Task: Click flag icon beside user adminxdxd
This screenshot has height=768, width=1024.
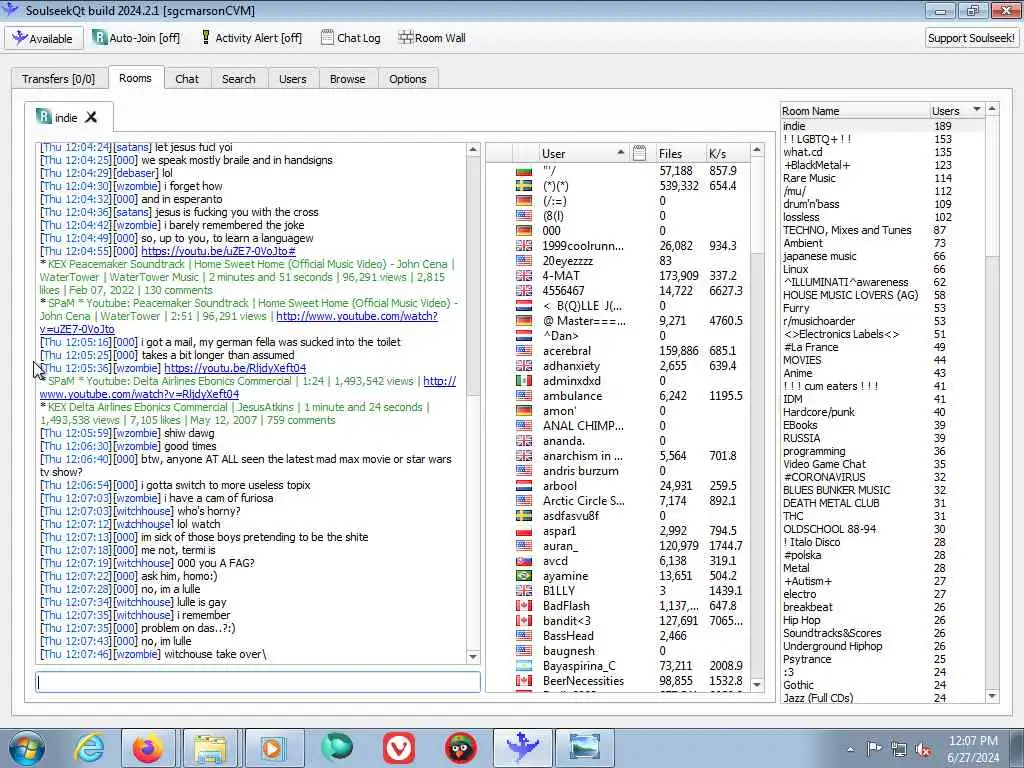Action: (x=524, y=381)
